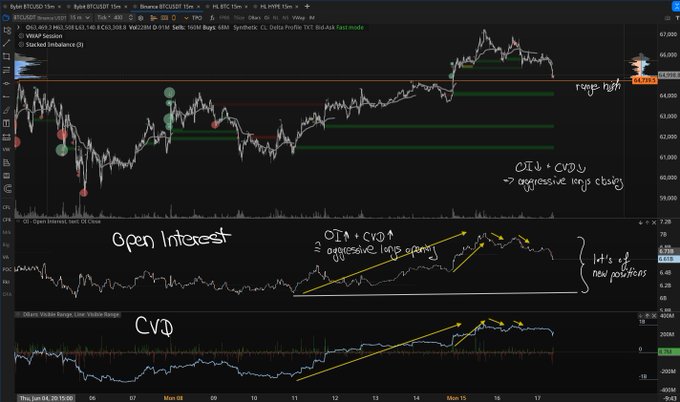The width and height of the screenshot is (680, 402).
Task: Add a new chart tab with plus
Action: [307, 6]
